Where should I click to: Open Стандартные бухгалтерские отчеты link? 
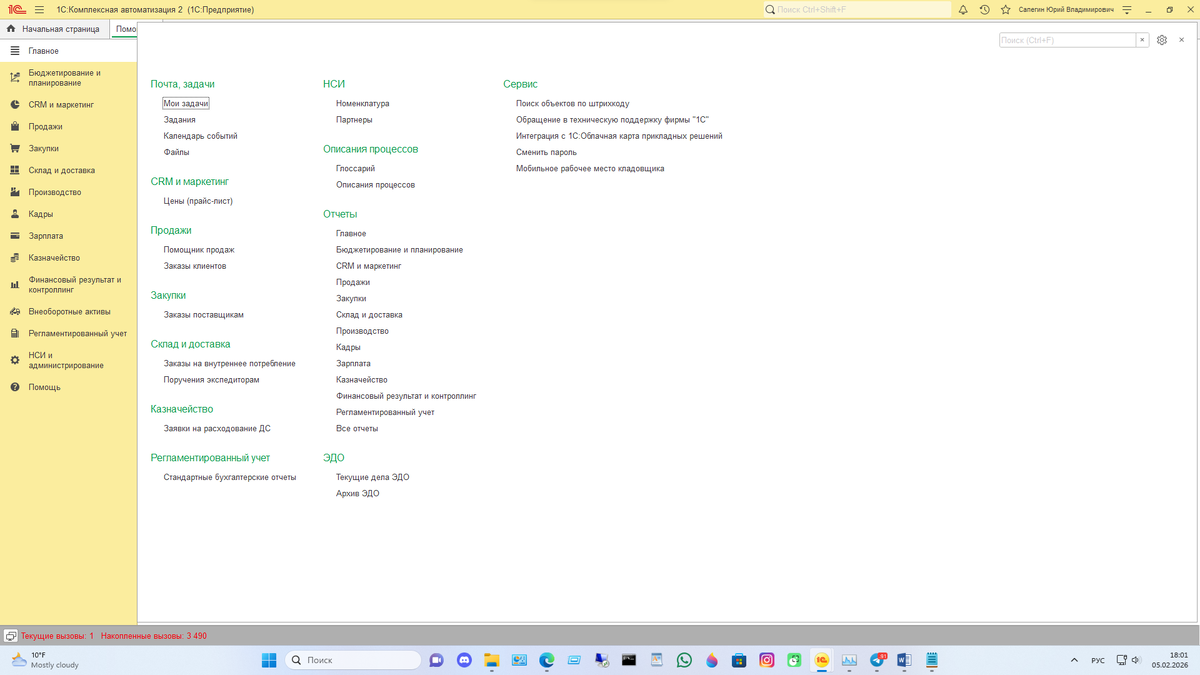click(x=230, y=478)
